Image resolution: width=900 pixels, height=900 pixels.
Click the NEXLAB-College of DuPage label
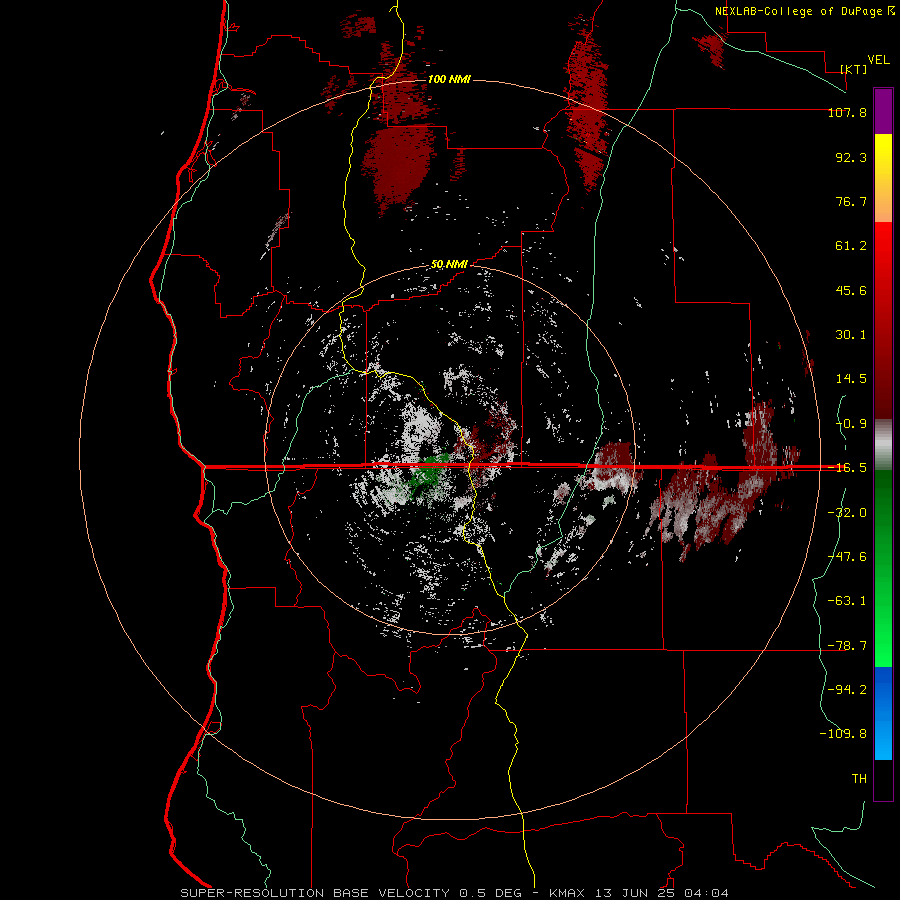pos(804,11)
